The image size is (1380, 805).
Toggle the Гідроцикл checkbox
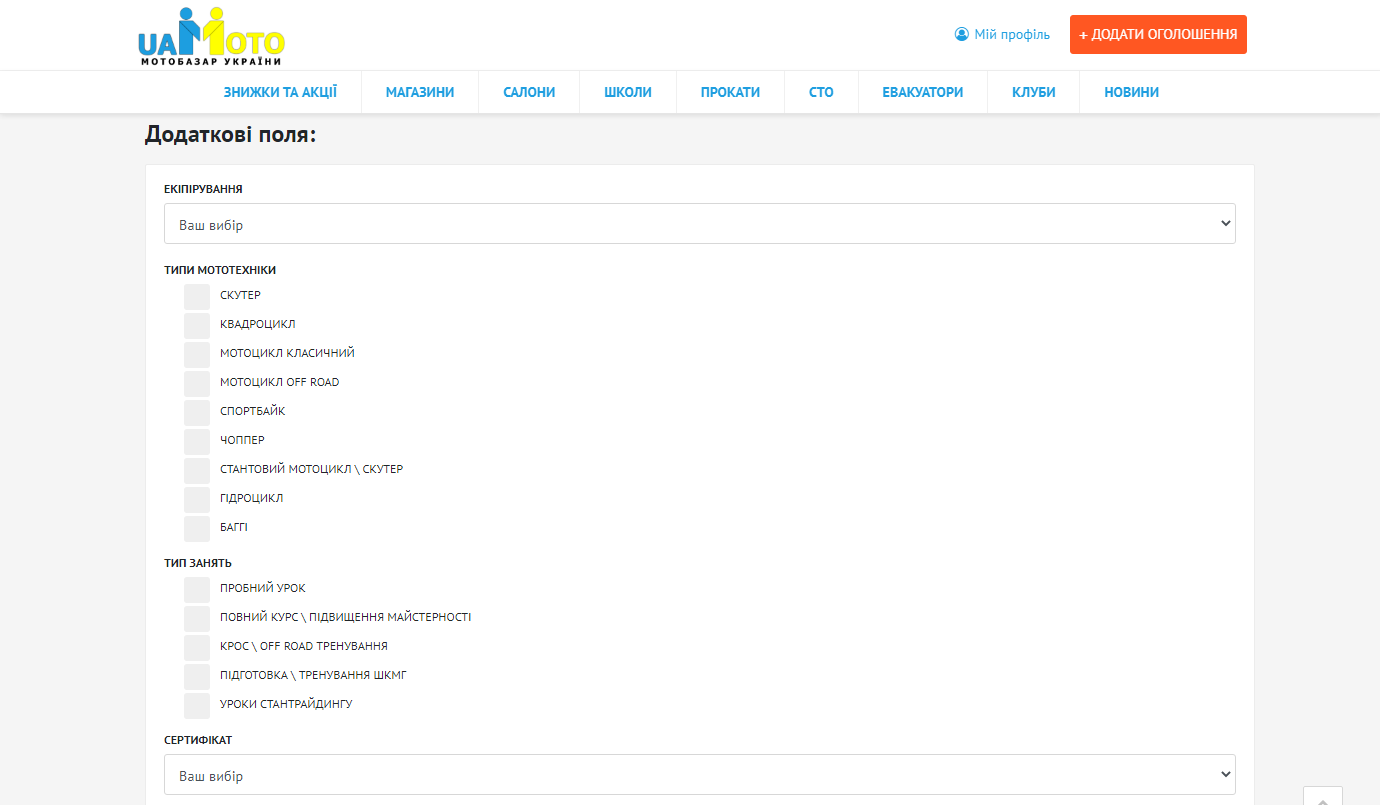[x=197, y=499]
